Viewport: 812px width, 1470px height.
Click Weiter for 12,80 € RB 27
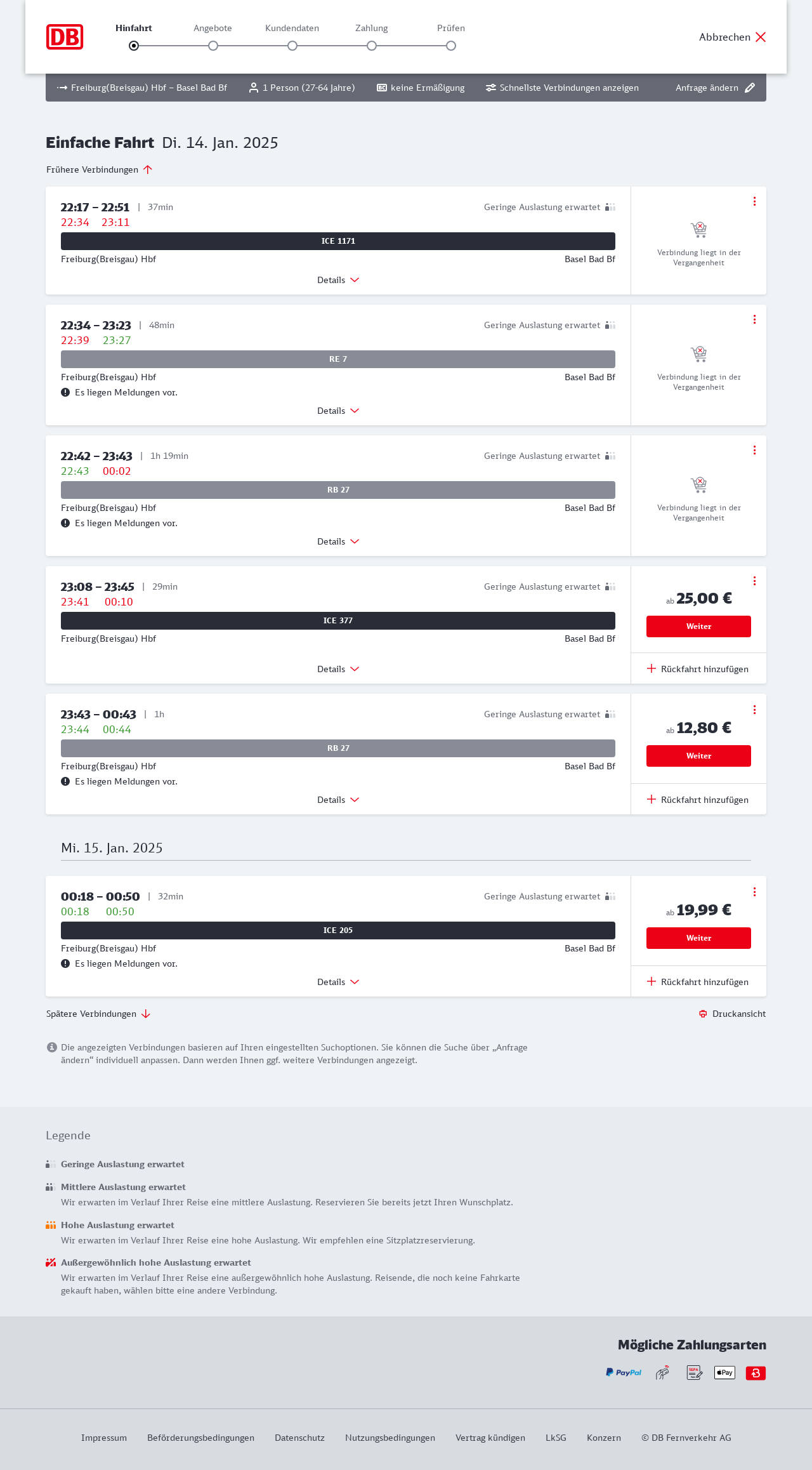click(x=698, y=756)
